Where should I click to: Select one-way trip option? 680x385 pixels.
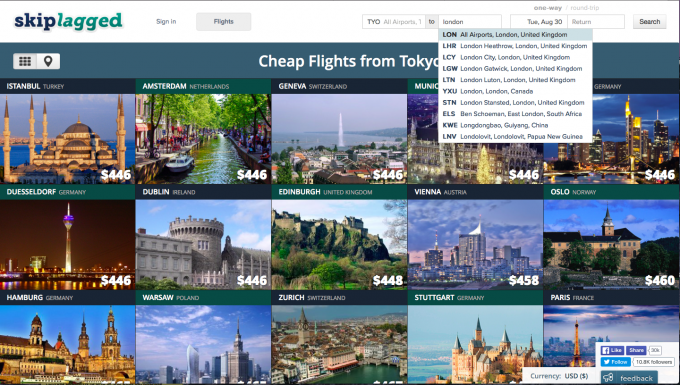548,8
